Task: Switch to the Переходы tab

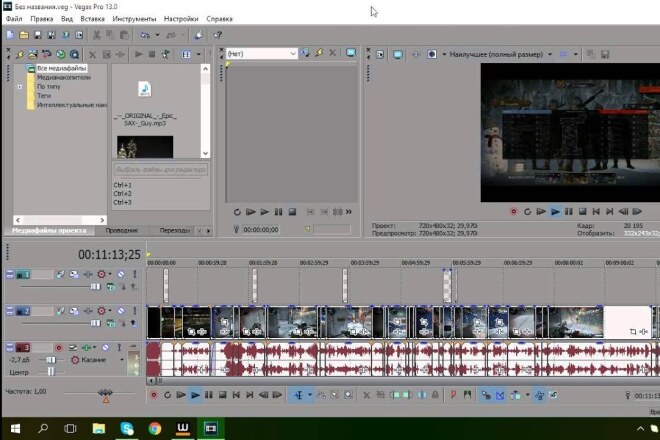Action: click(x=175, y=230)
